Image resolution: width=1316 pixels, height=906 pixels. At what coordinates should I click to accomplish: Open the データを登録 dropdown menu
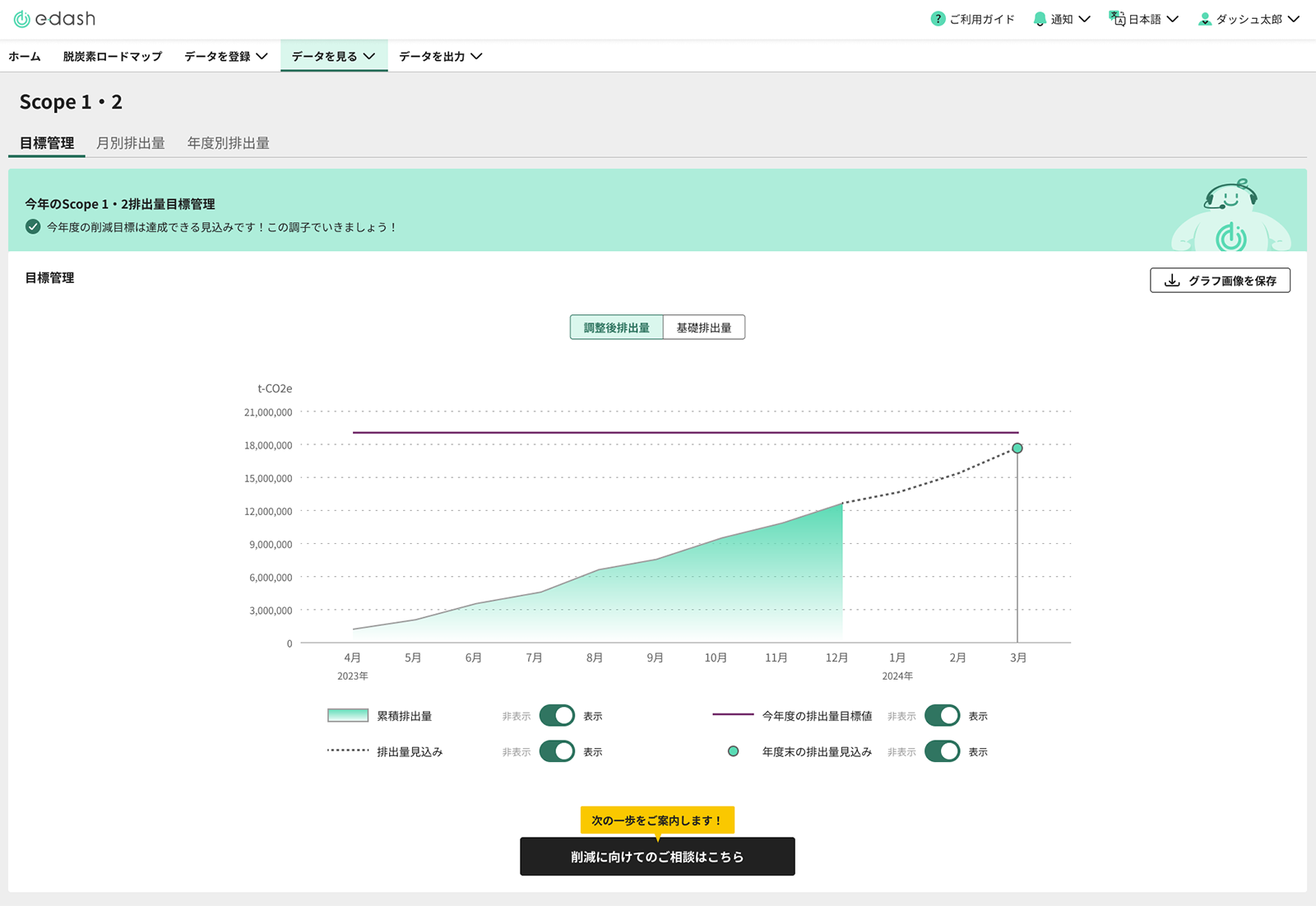(x=224, y=56)
